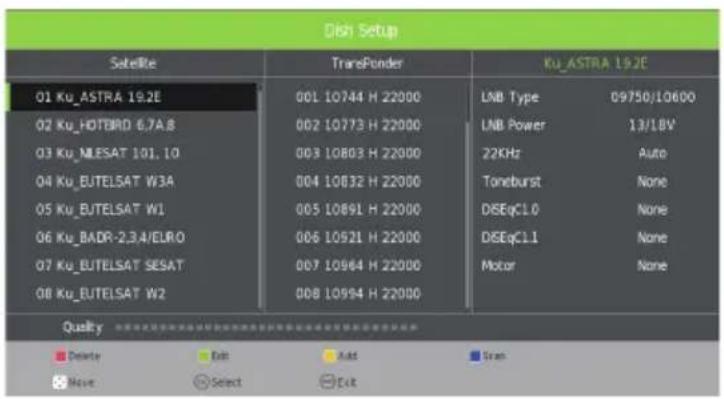Click the green Edit key icon

(204, 356)
